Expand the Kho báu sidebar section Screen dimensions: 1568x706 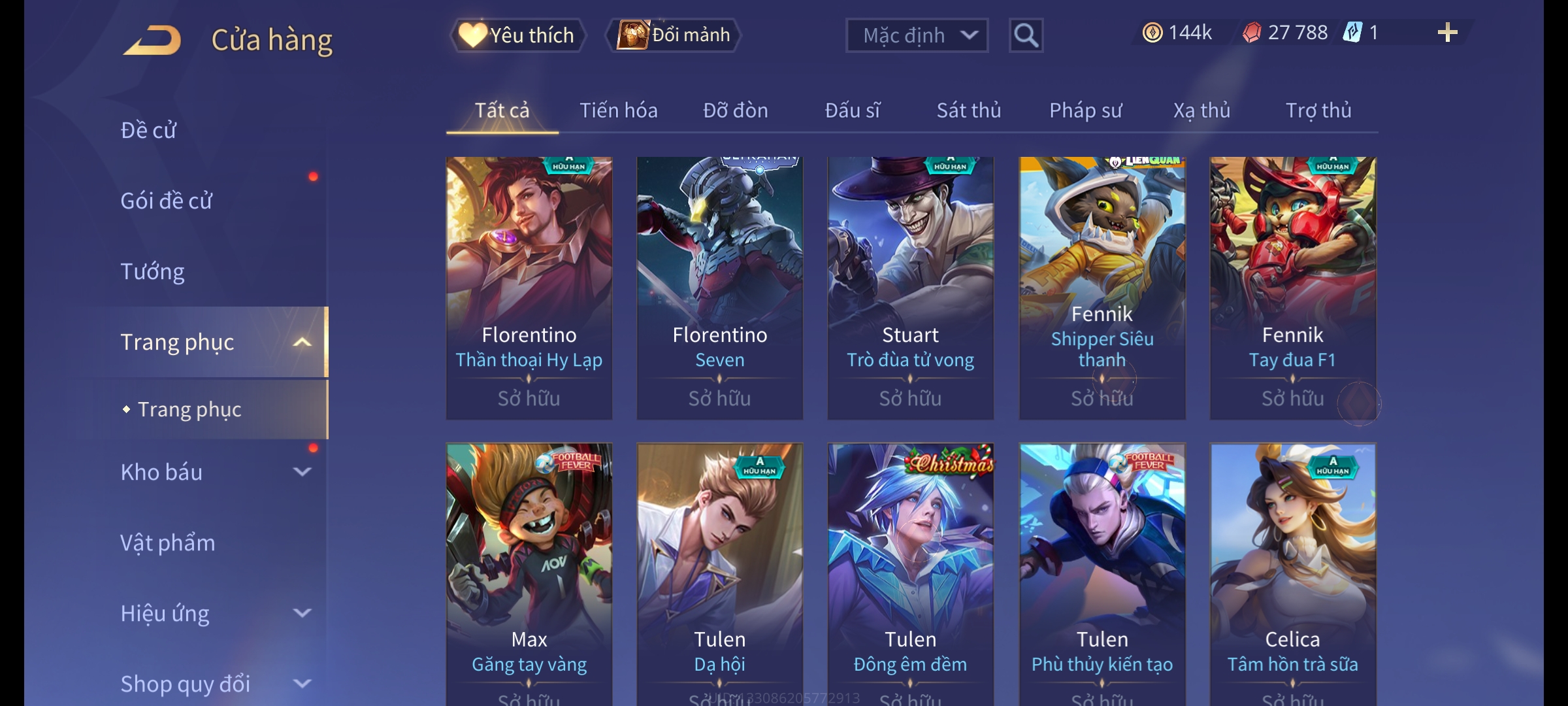tap(302, 472)
